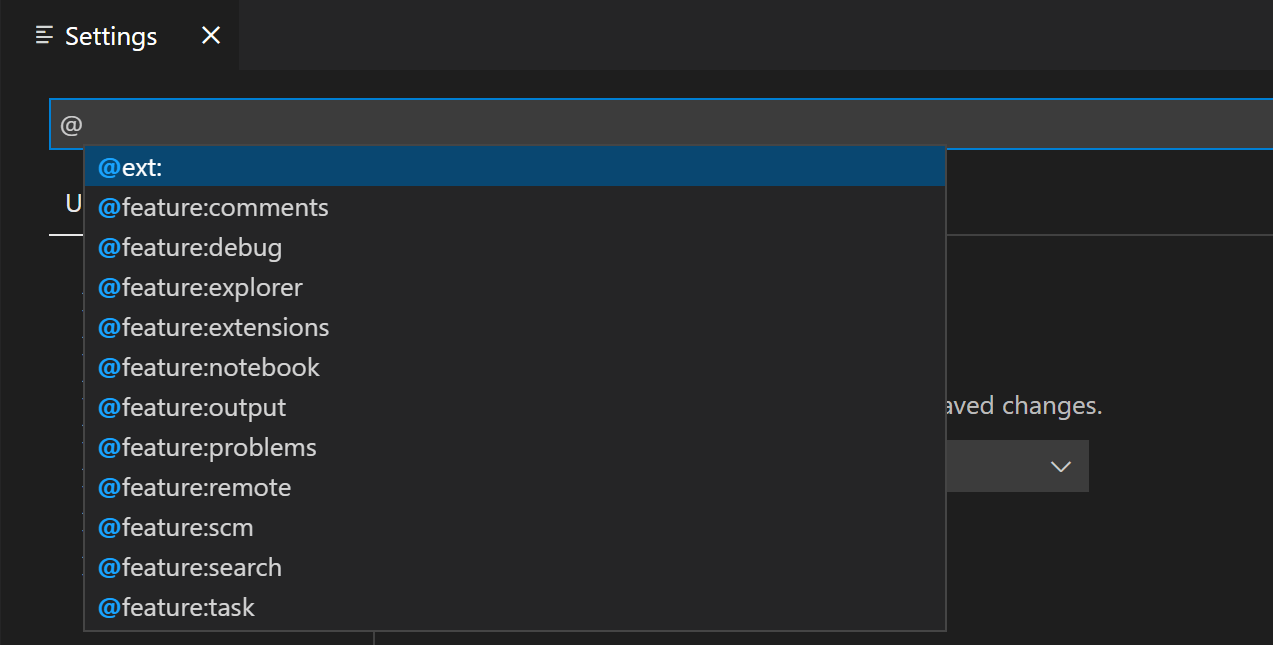Select the @feature:debug suggestion

[190, 247]
